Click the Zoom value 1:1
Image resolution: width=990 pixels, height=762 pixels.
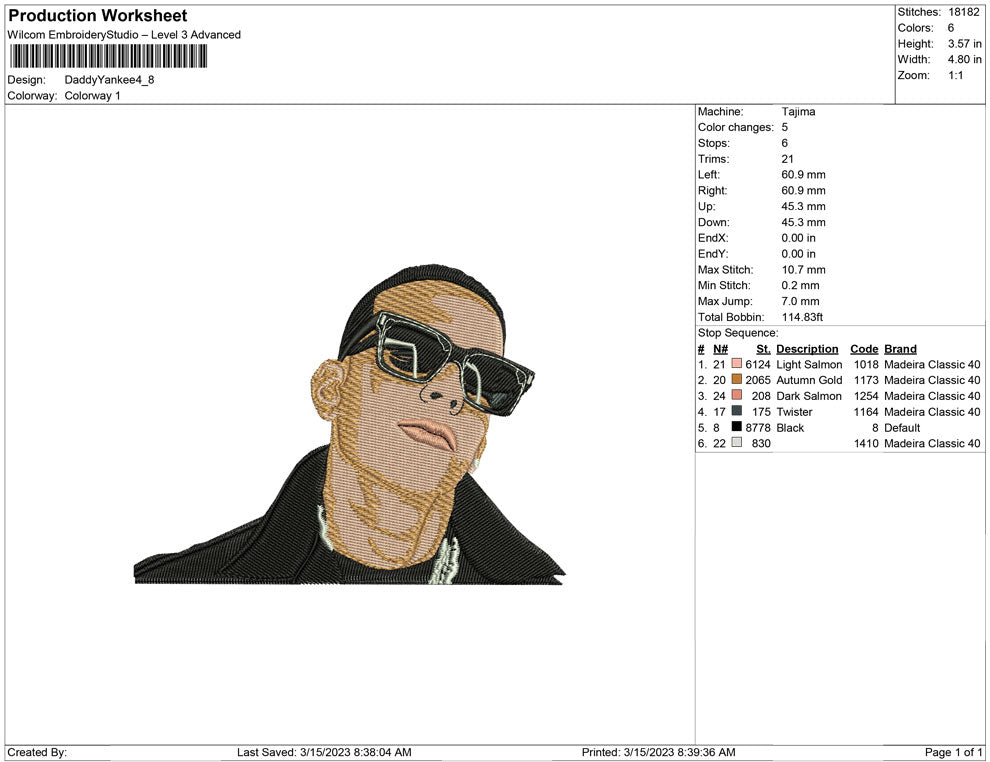click(x=956, y=75)
